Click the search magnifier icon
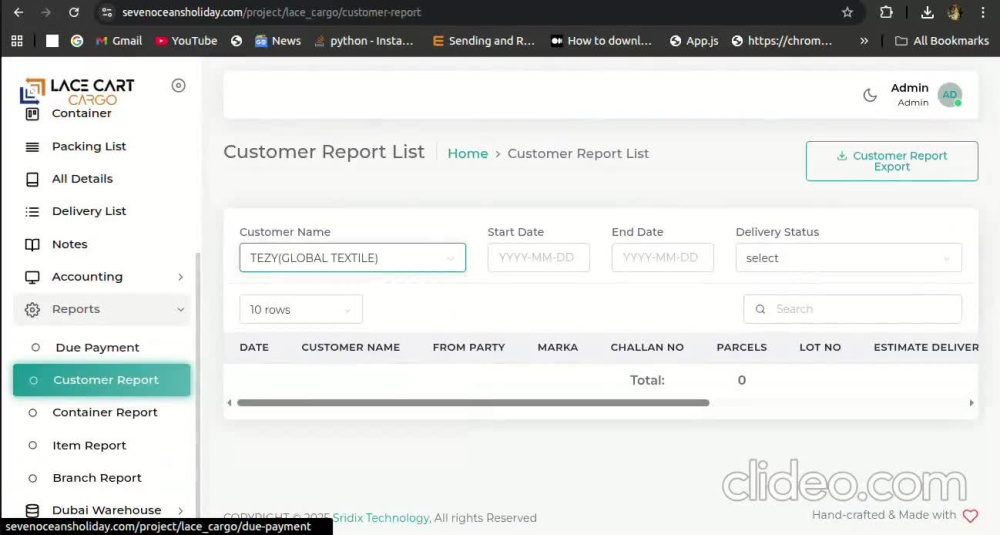 pyautogui.click(x=760, y=309)
